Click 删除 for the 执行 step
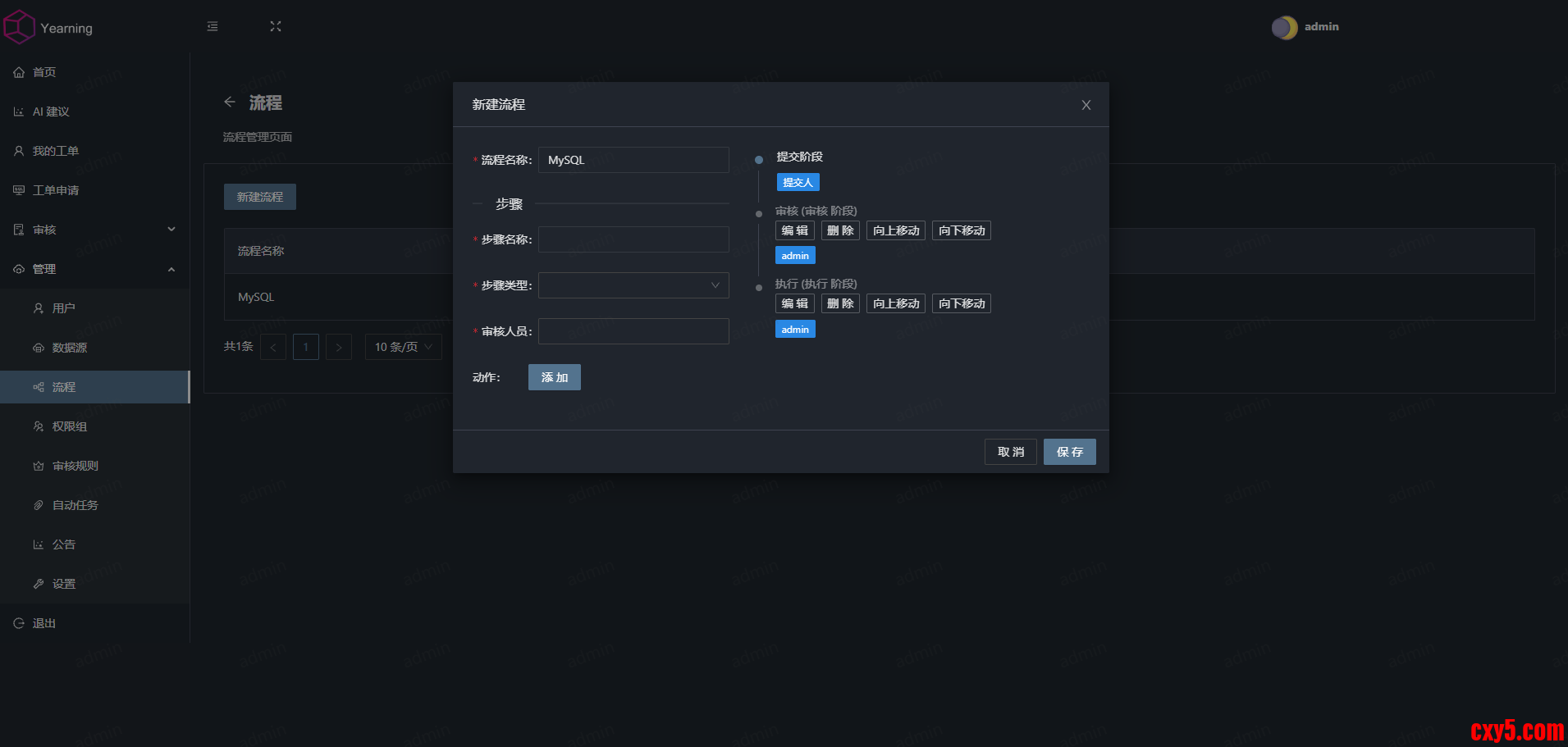Viewport: 1568px width, 747px height. tap(840, 303)
